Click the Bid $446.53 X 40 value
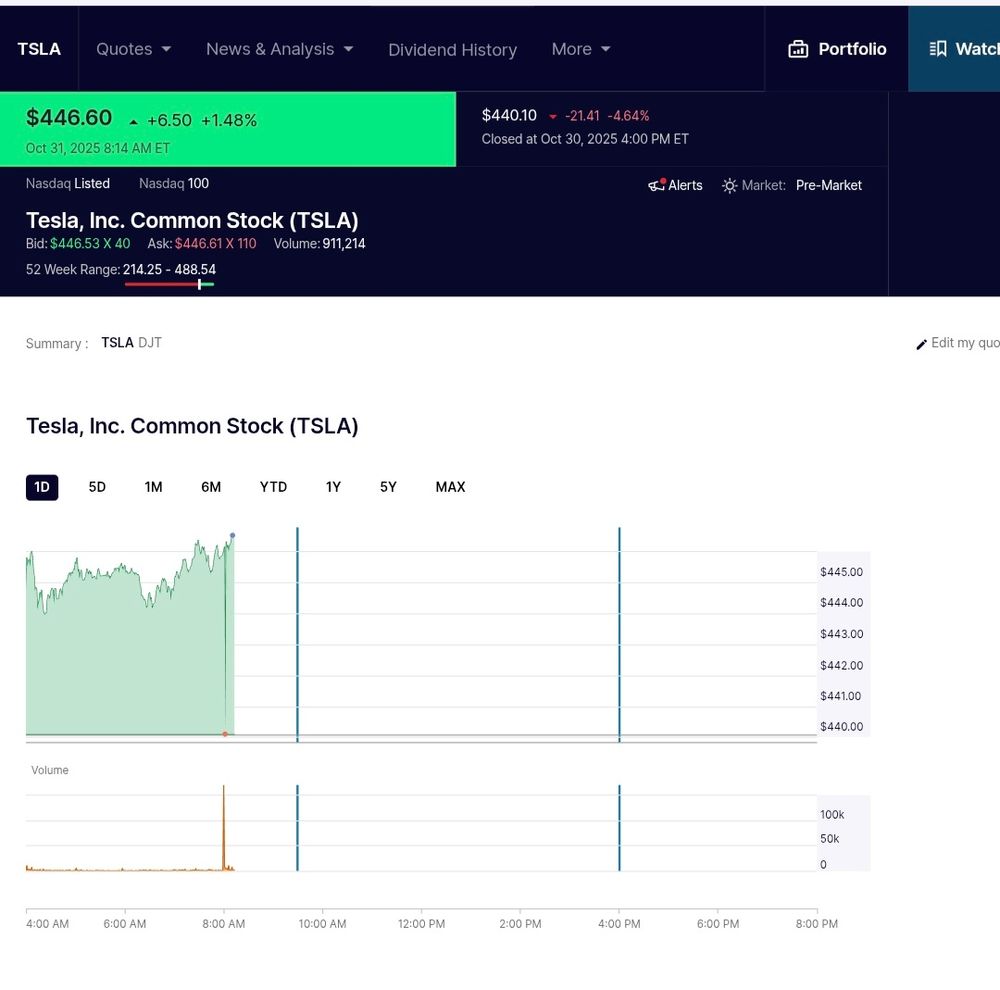 [x=90, y=244]
